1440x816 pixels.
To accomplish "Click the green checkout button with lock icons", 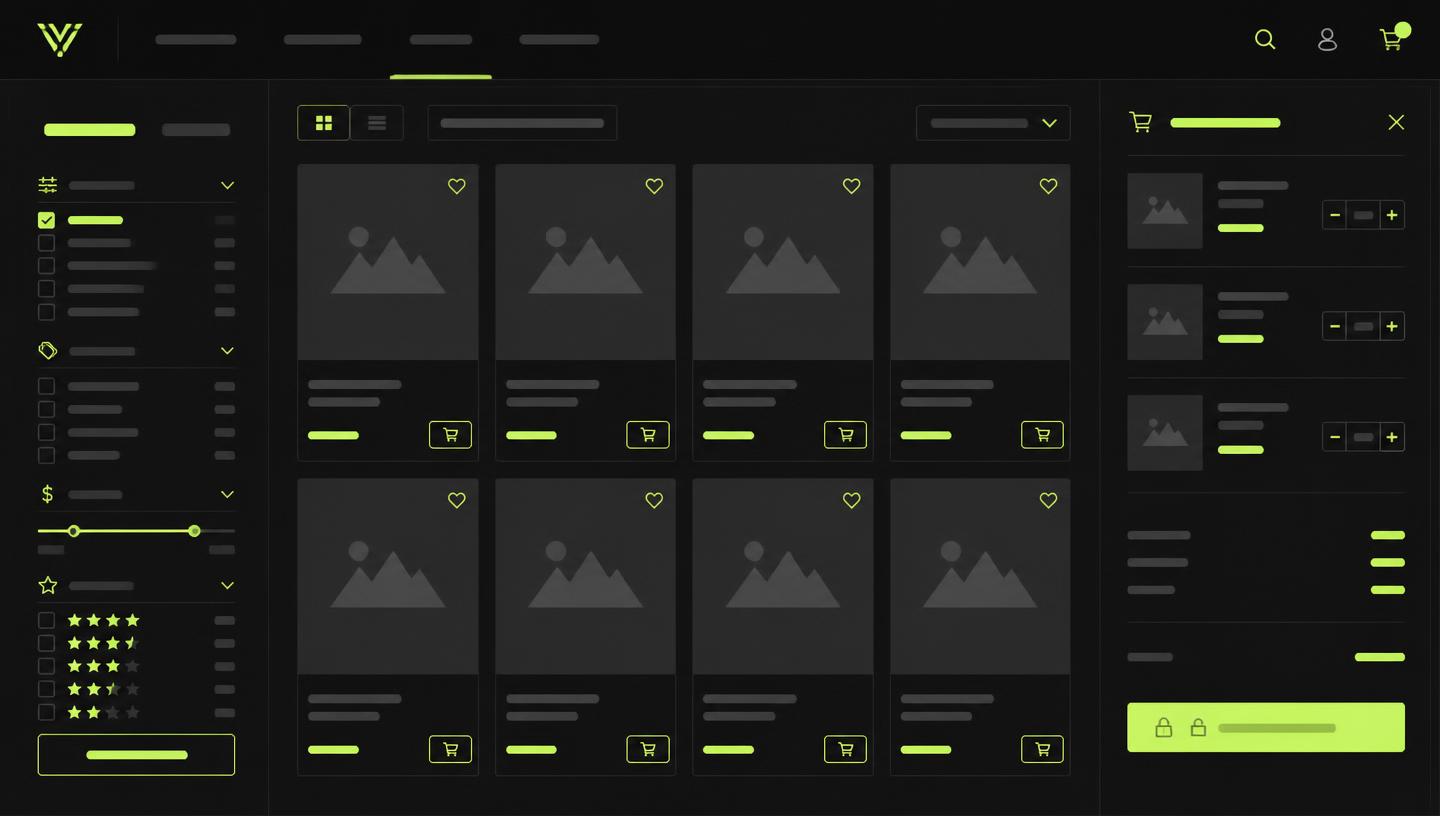I will tap(1266, 727).
